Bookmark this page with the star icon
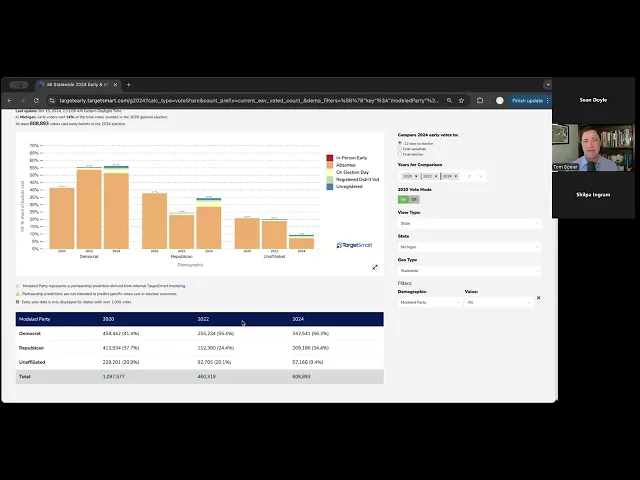The height and width of the screenshot is (480, 640). tap(461, 100)
